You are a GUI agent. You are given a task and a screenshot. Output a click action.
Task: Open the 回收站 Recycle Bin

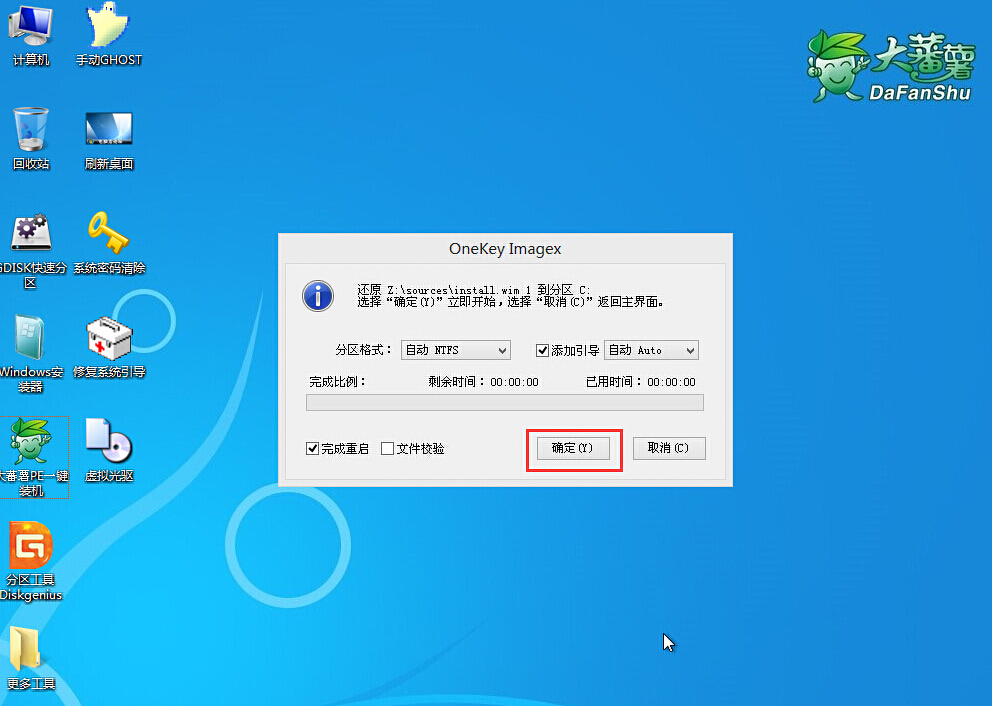(30, 135)
